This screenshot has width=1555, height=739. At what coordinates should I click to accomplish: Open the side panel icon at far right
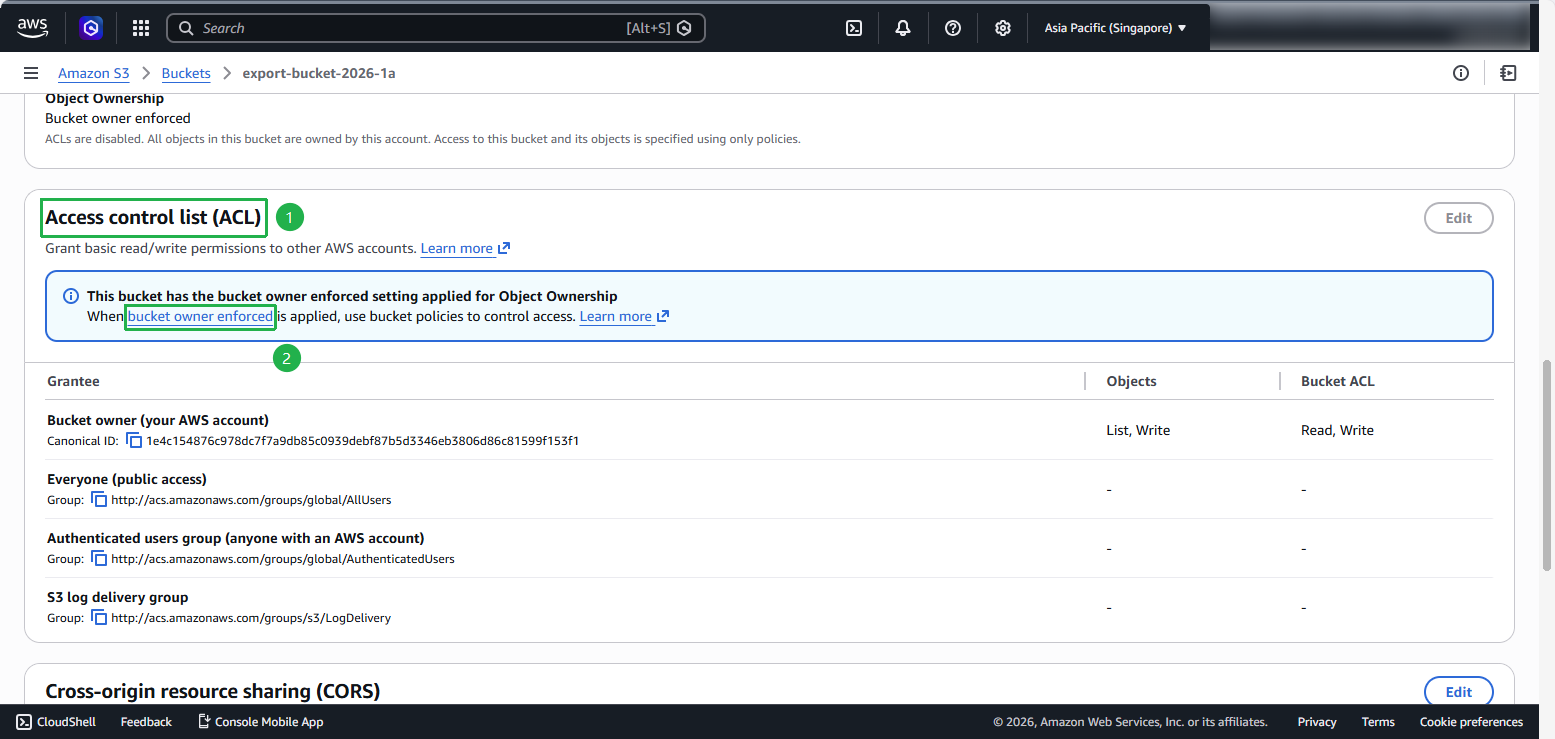pos(1508,73)
